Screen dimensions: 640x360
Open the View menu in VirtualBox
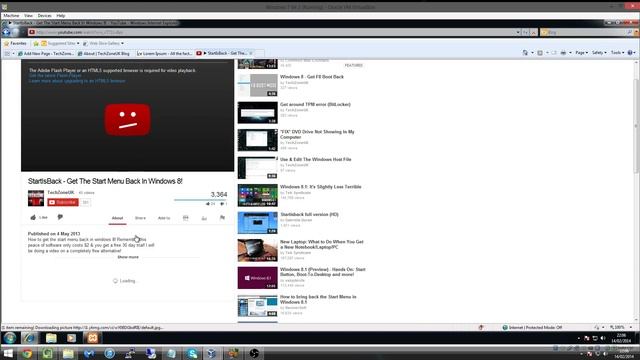click(28, 16)
